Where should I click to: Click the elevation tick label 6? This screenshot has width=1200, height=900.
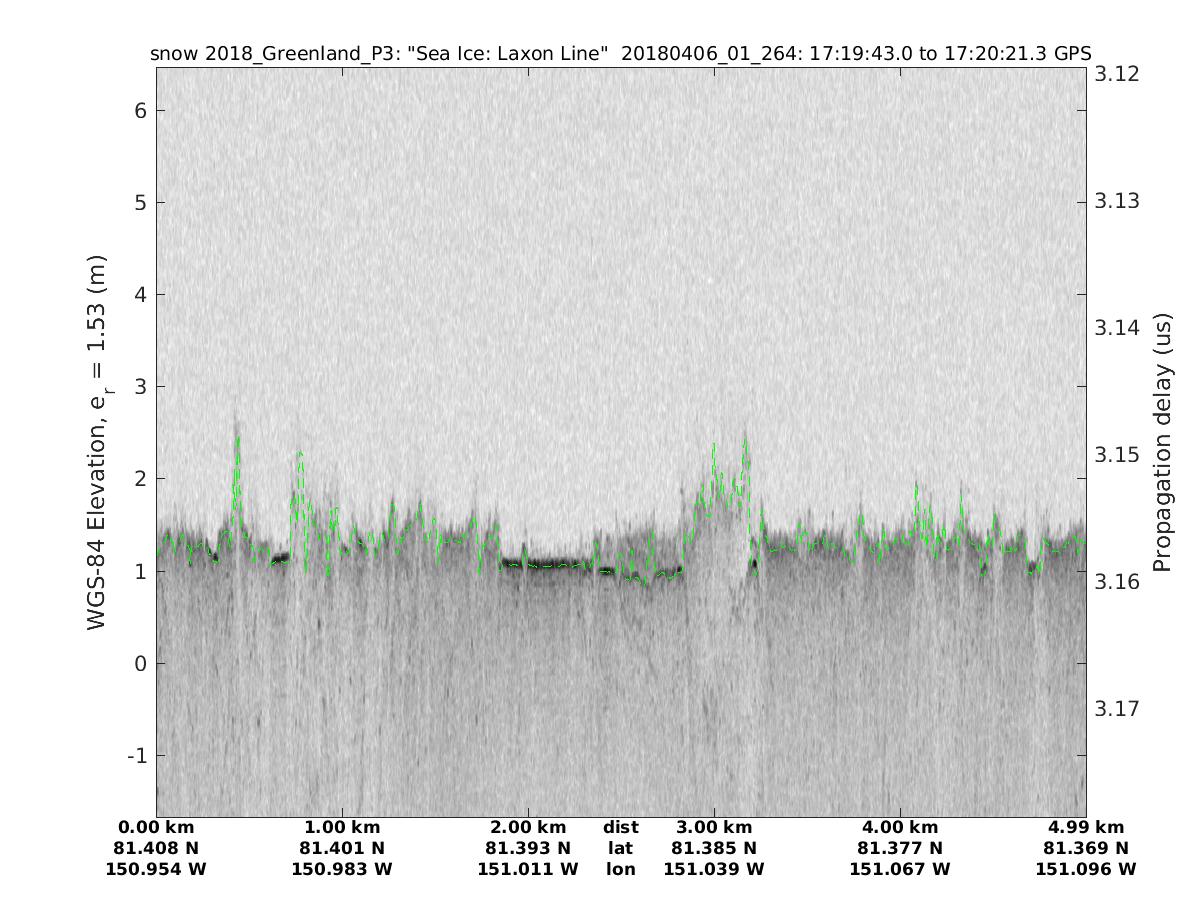141,110
